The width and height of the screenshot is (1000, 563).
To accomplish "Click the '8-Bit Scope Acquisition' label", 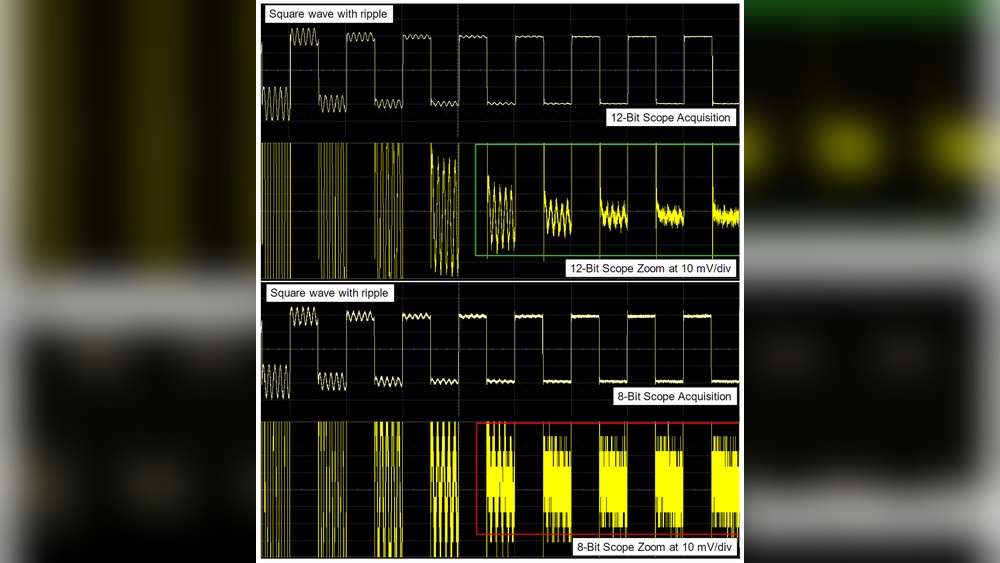I will [674, 396].
